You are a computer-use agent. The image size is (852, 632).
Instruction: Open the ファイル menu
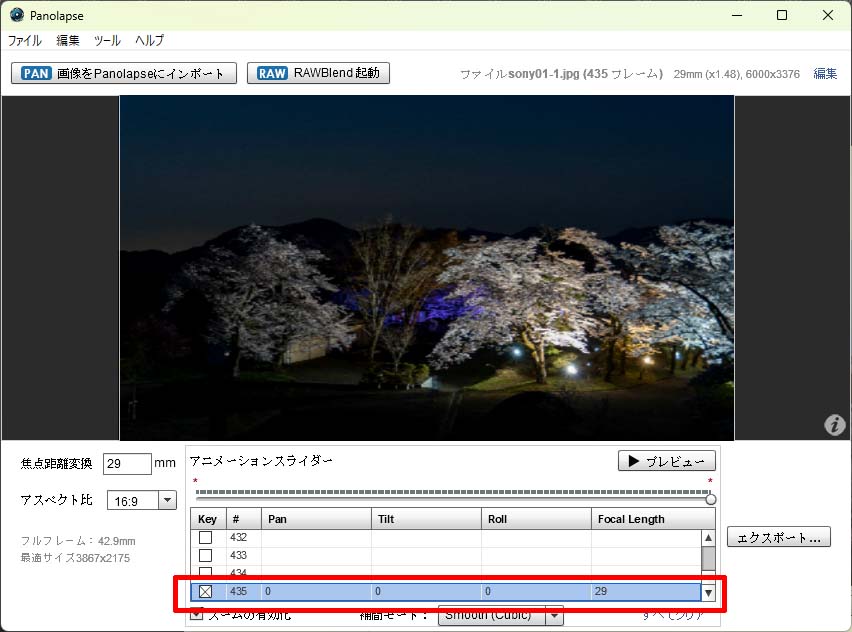pyautogui.click(x=25, y=41)
